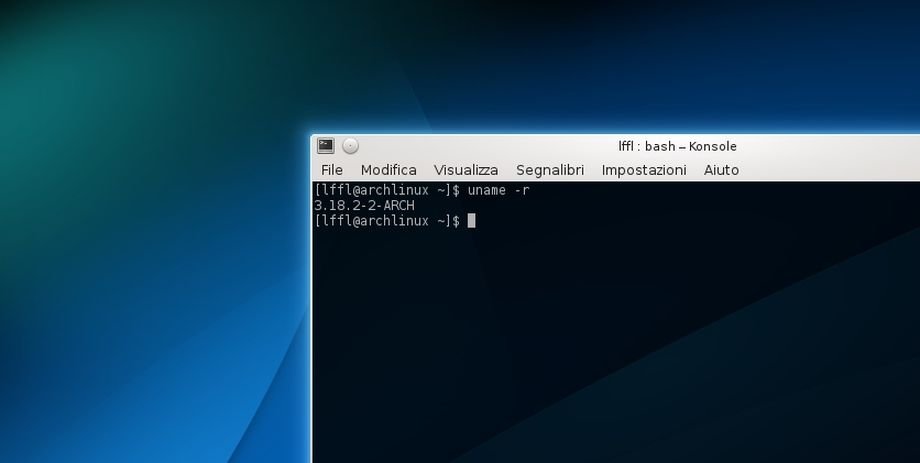Click the round pin-on-all-desktops button
The height and width of the screenshot is (463, 920).
(350, 146)
